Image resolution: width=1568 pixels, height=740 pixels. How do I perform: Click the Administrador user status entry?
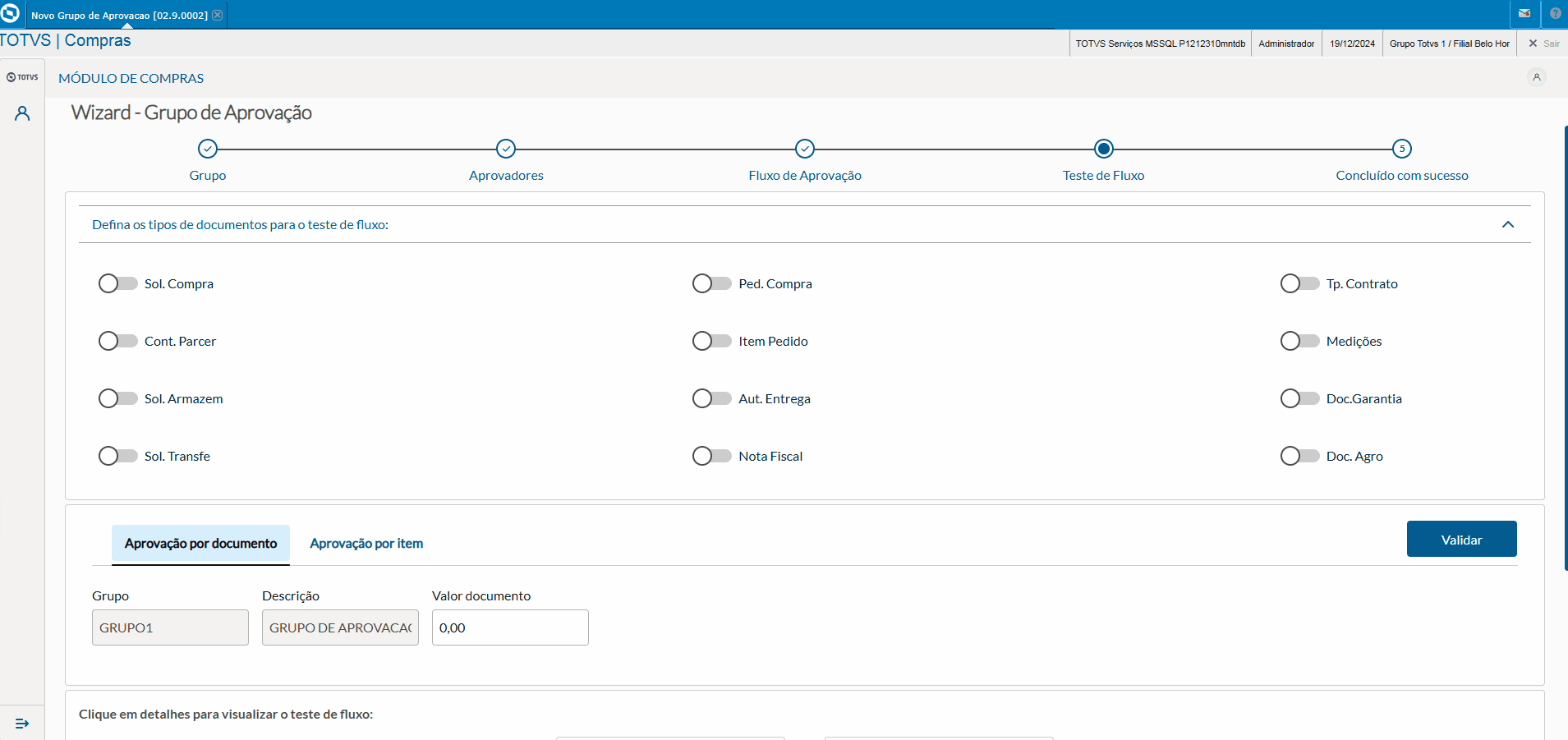point(1286,44)
